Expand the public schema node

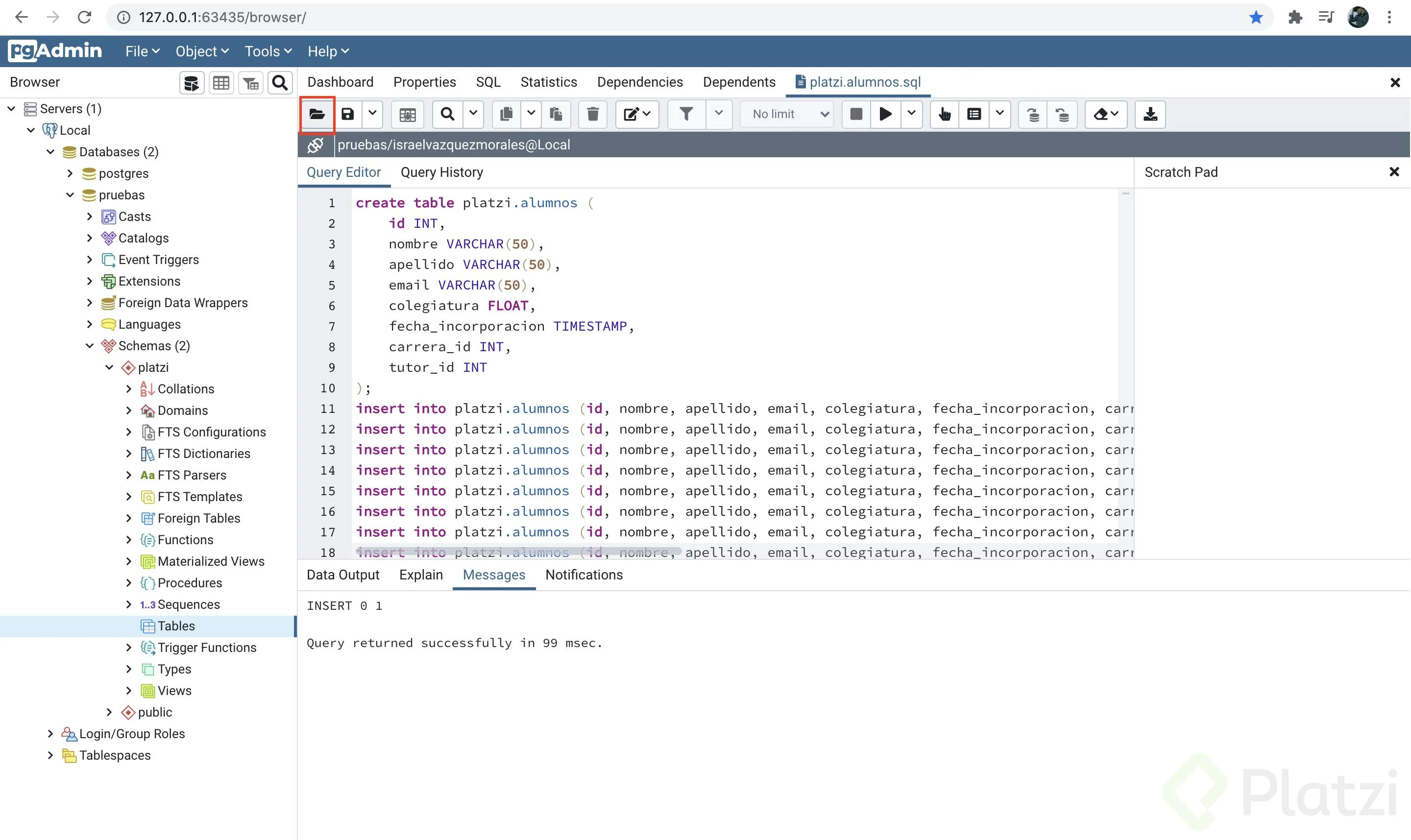pyautogui.click(x=109, y=712)
